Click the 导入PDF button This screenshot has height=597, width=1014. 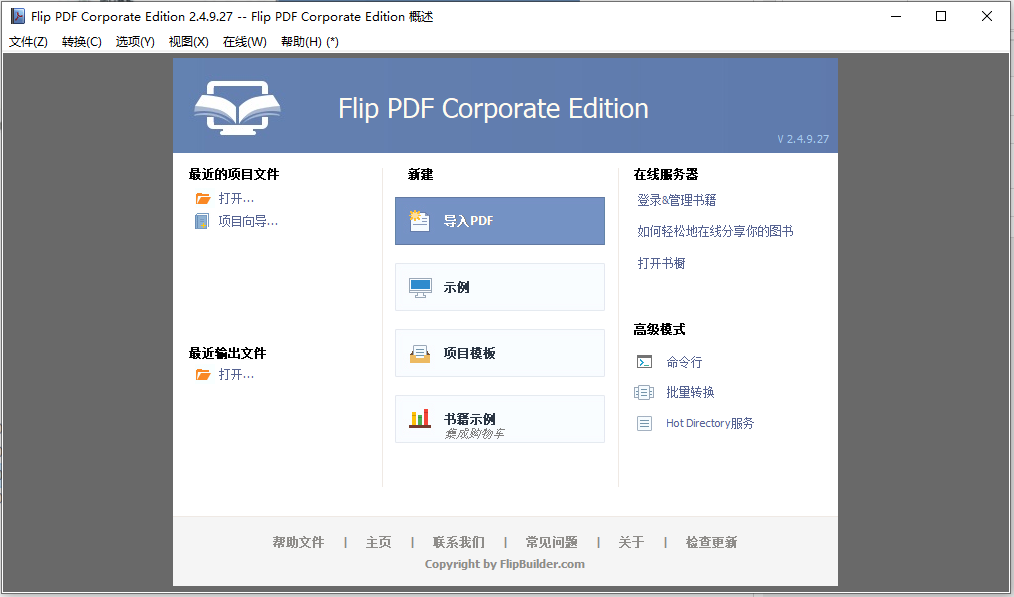pyautogui.click(x=500, y=221)
